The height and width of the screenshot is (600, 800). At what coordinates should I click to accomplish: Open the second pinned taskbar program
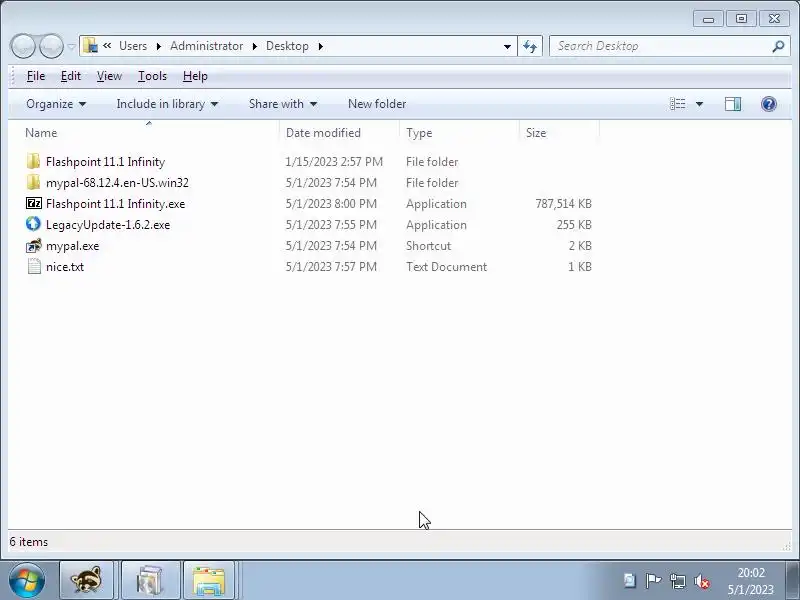pyautogui.click(x=150, y=581)
